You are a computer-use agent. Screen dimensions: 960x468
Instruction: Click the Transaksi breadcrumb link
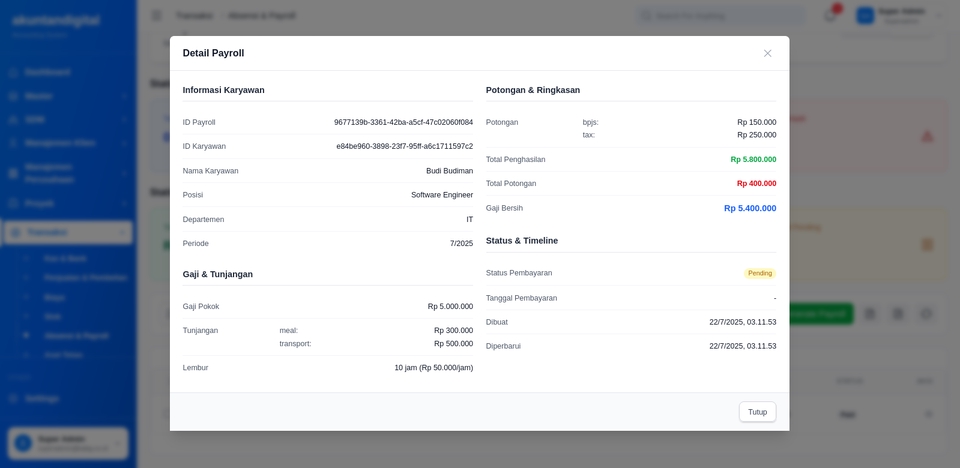click(x=193, y=15)
